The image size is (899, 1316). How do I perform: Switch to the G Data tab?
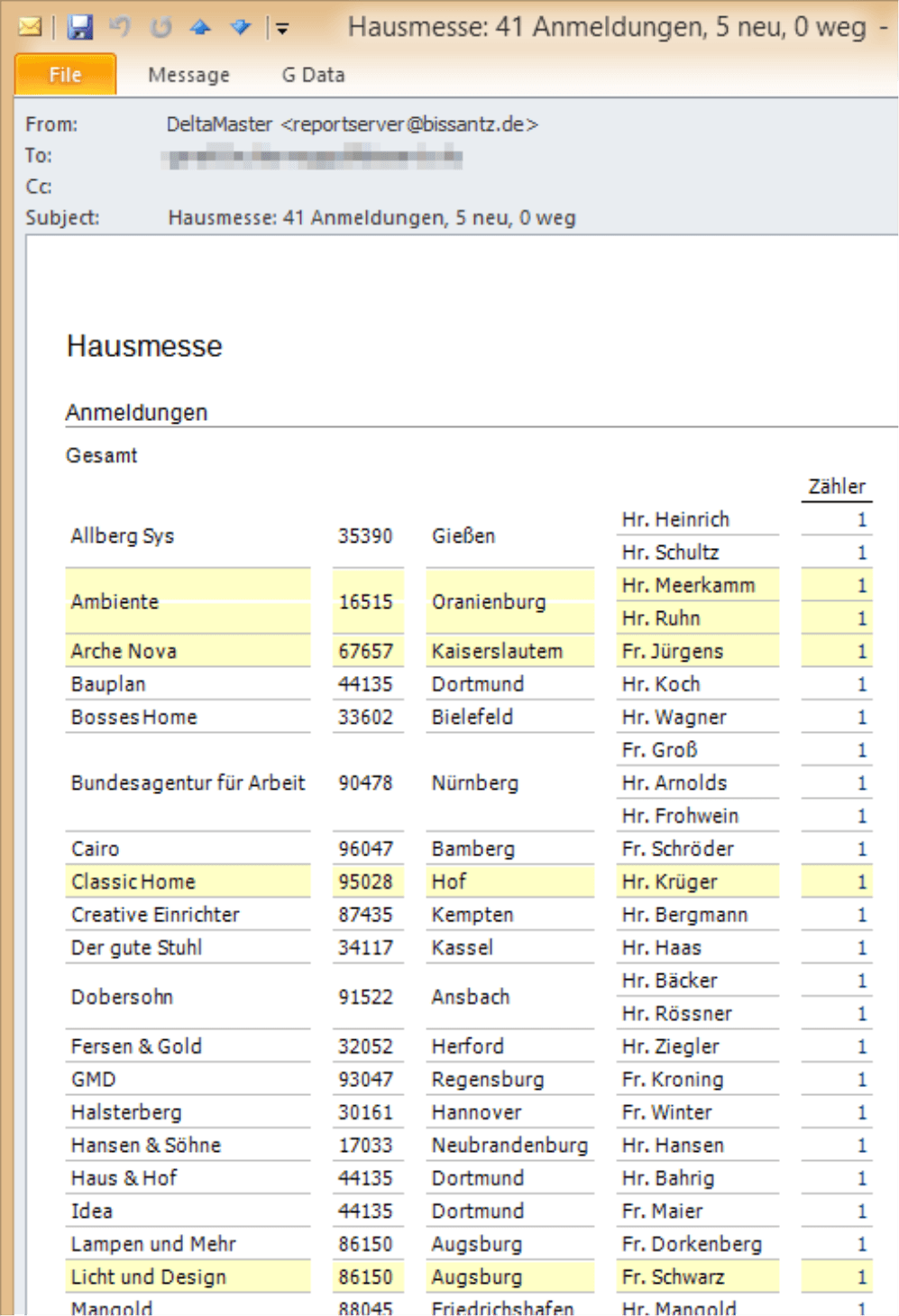pyautogui.click(x=313, y=75)
